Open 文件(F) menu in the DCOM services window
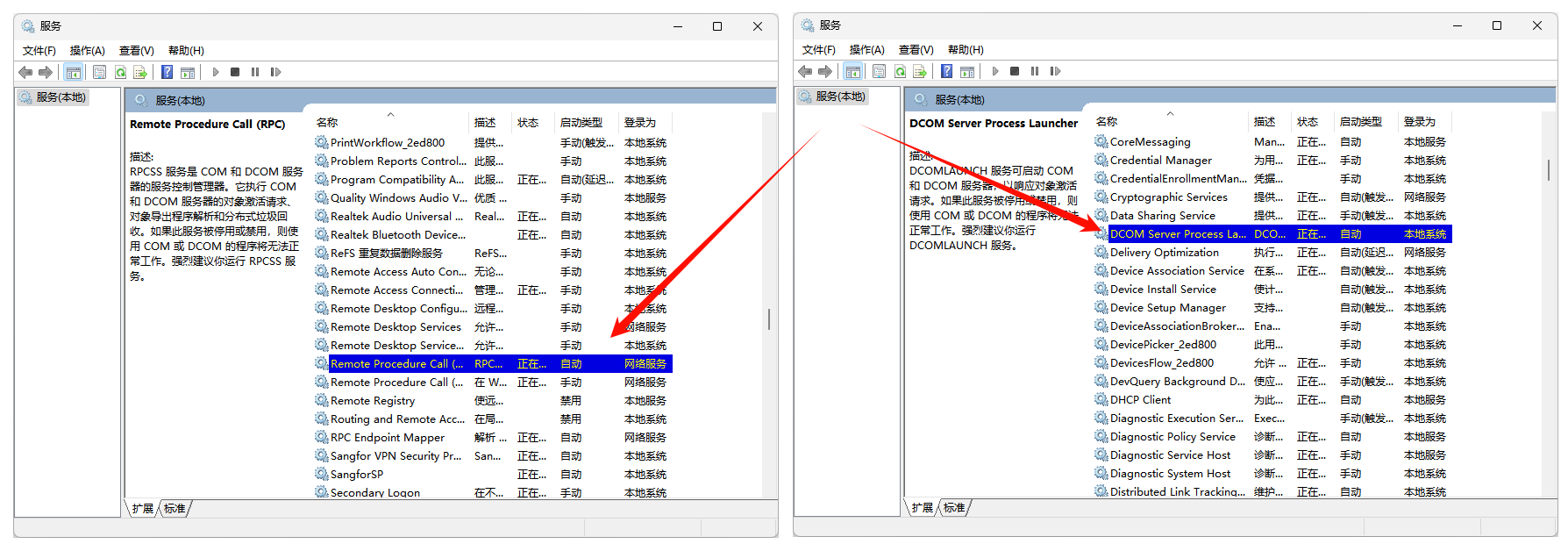Screen dimensions: 1568x551 (819, 50)
